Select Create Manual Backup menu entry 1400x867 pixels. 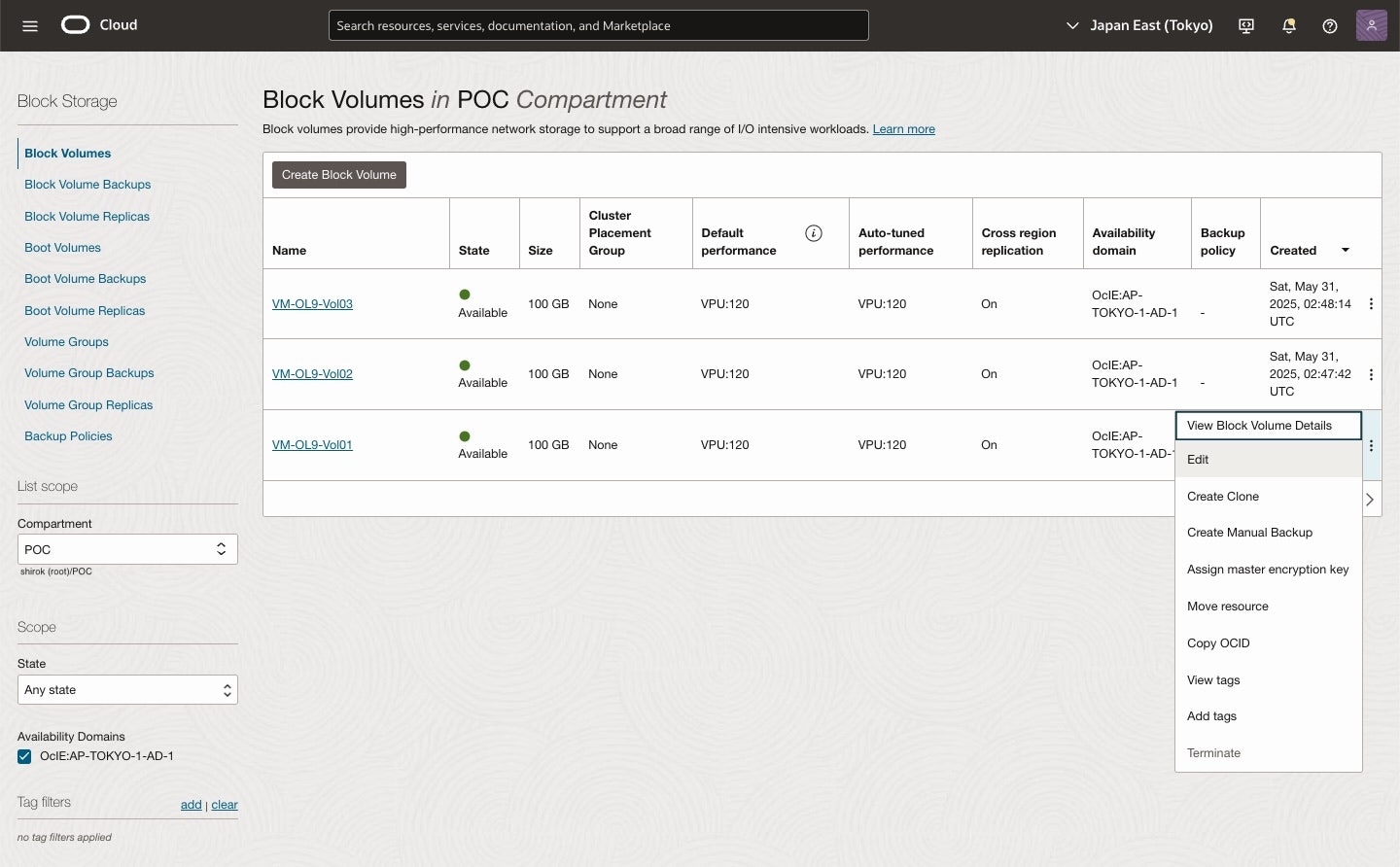(1269, 533)
